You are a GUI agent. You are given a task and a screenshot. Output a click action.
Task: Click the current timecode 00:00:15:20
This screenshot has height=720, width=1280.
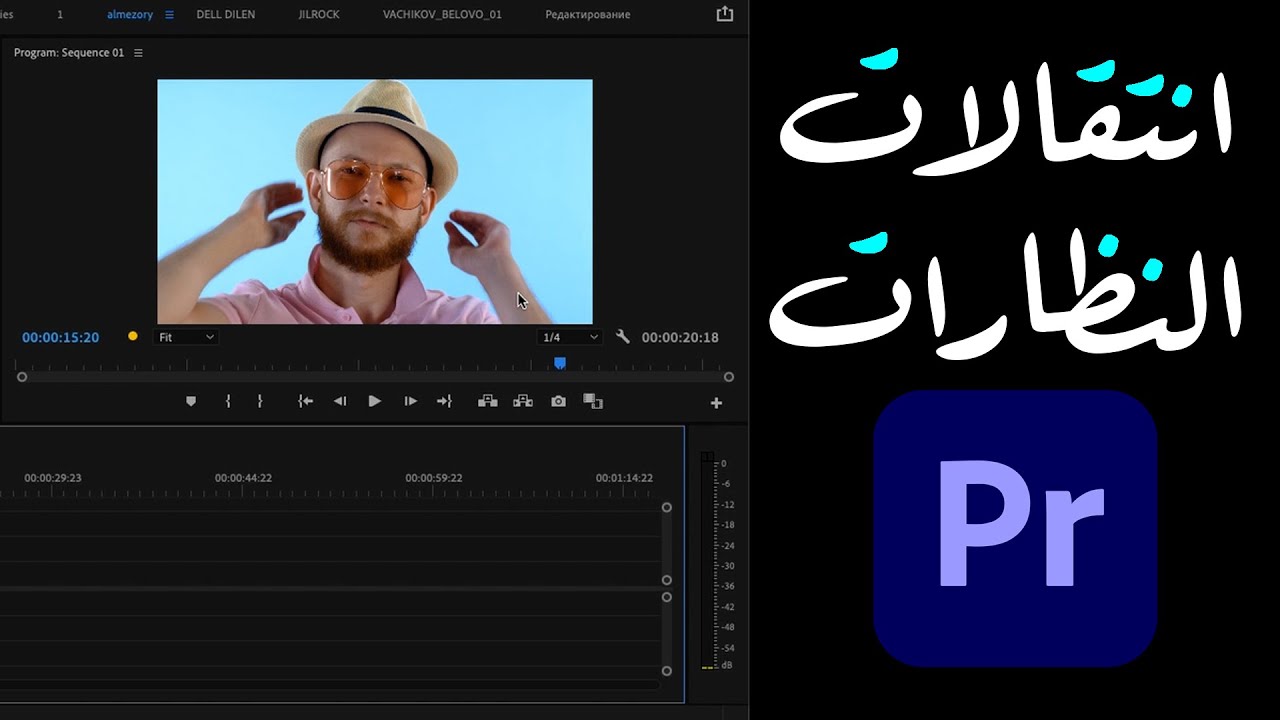(61, 338)
